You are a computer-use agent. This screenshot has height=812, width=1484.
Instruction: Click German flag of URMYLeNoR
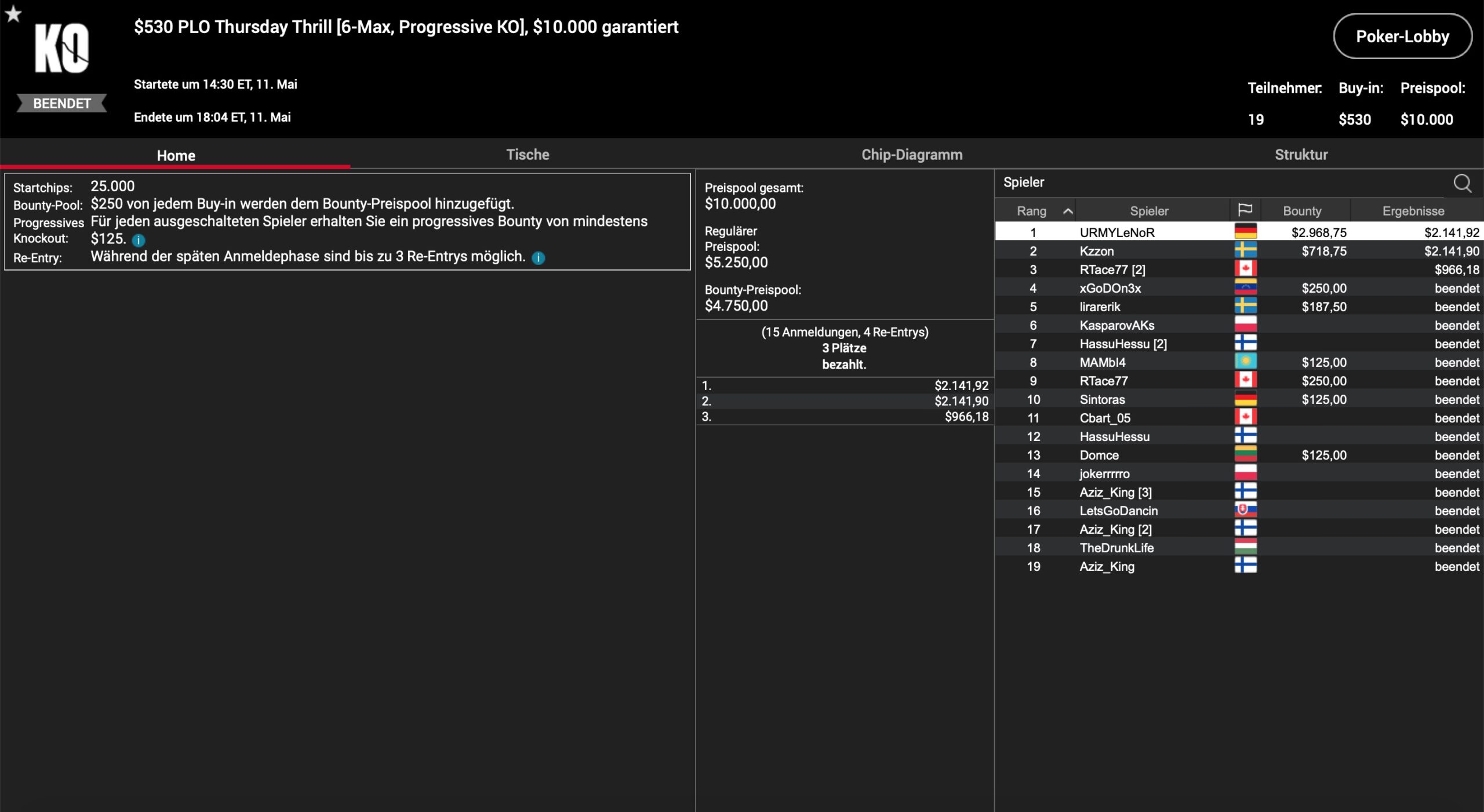coord(1245,232)
